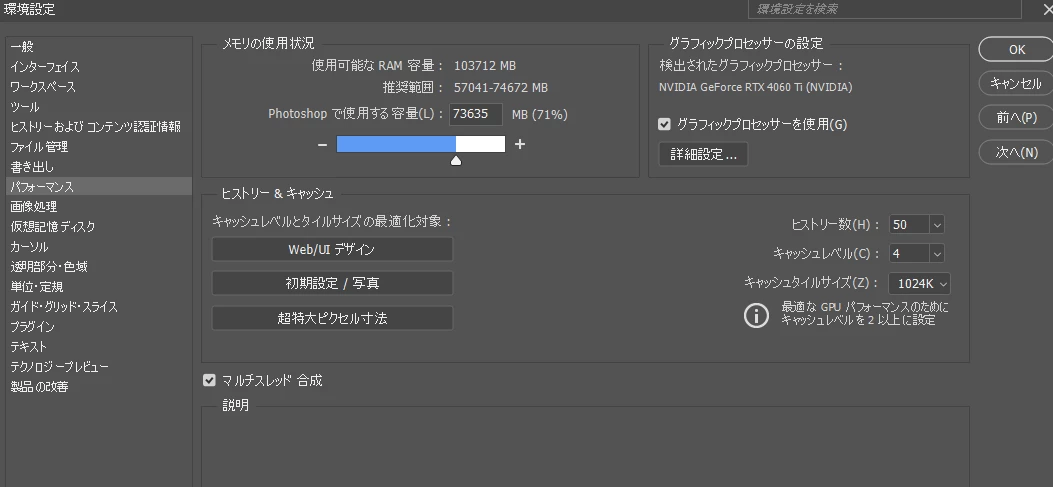The width and height of the screenshot is (1053, 487).
Task: Select インターフェイス category
Action: tap(99, 67)
